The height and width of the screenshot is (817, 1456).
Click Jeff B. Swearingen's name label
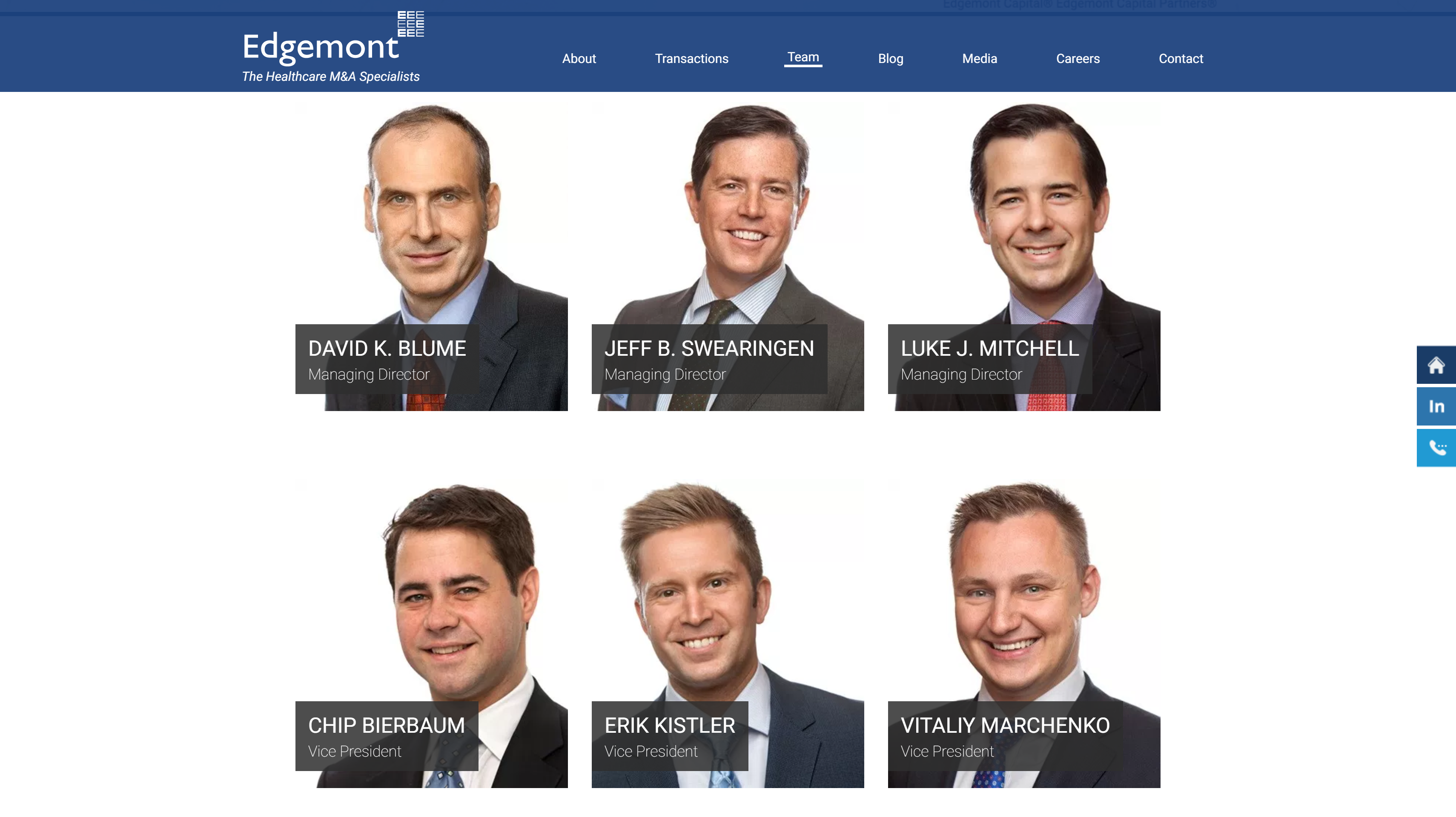click(x=709, y=349)
